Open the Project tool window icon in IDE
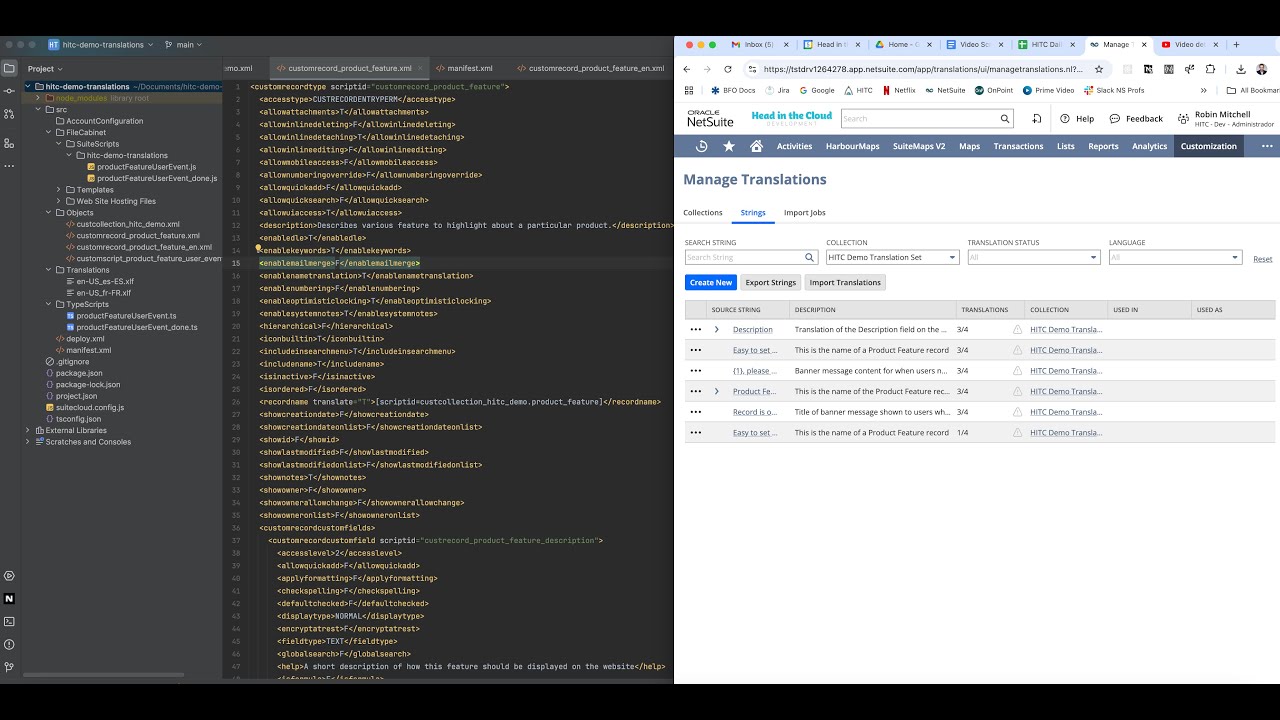The height and width of the screenshot is (720, 1280). [x=9, y=68]
